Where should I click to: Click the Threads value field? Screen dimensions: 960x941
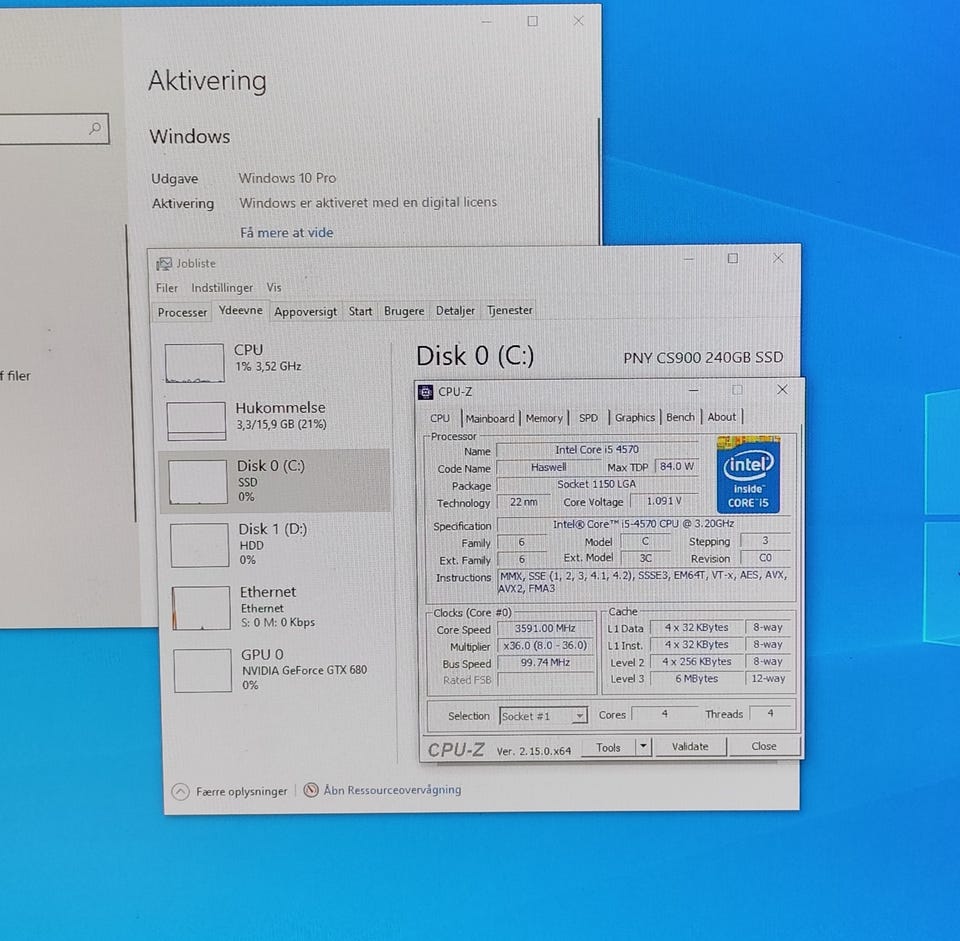tap(770, 713)
